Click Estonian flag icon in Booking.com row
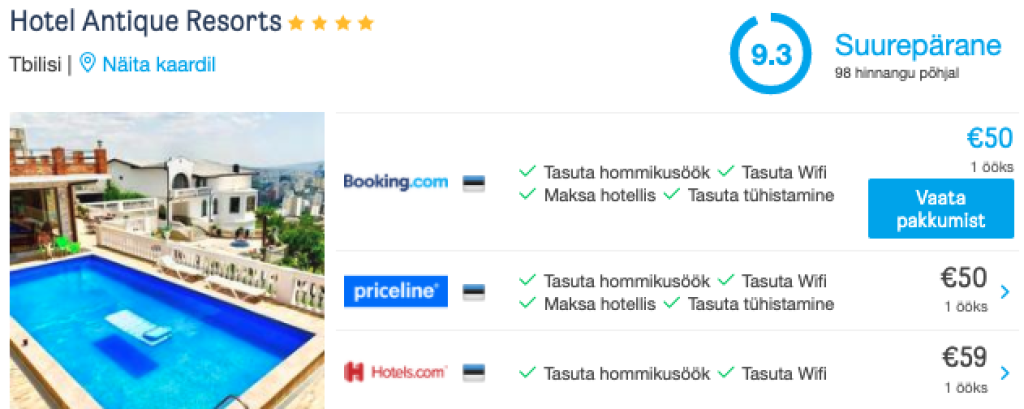Viewport: 1024px width, 409px height. (x=474, y=183)
